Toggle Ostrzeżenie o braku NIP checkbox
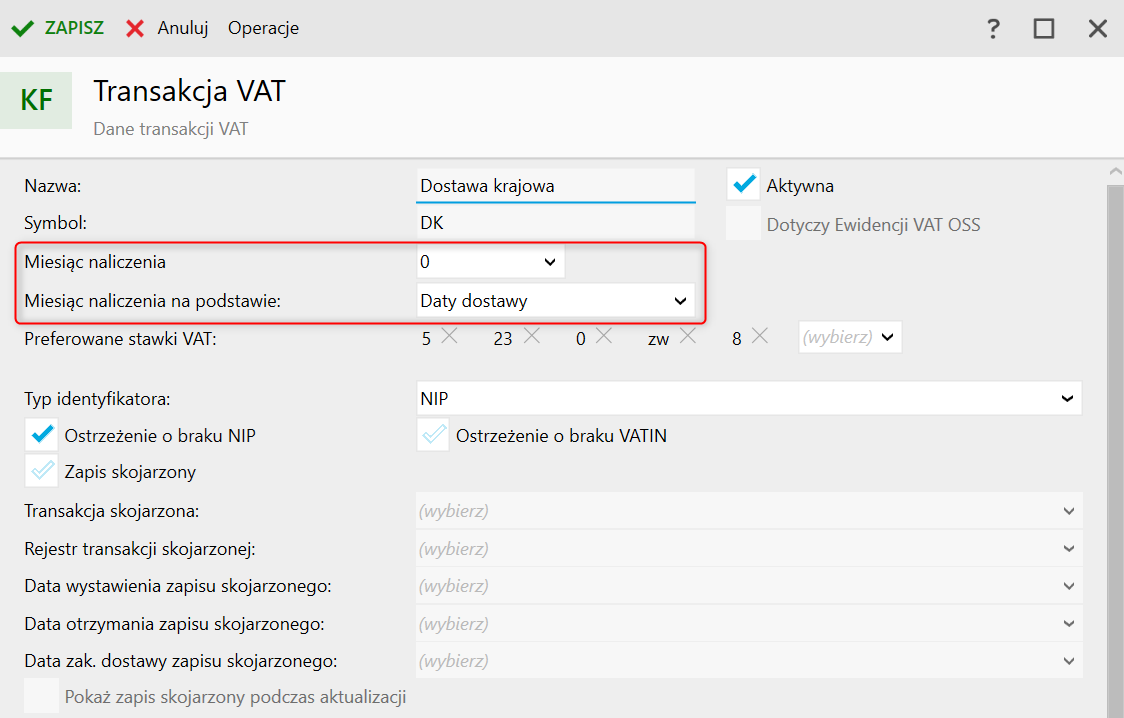This screenshot has height=718, width=1124. (41, 435)
